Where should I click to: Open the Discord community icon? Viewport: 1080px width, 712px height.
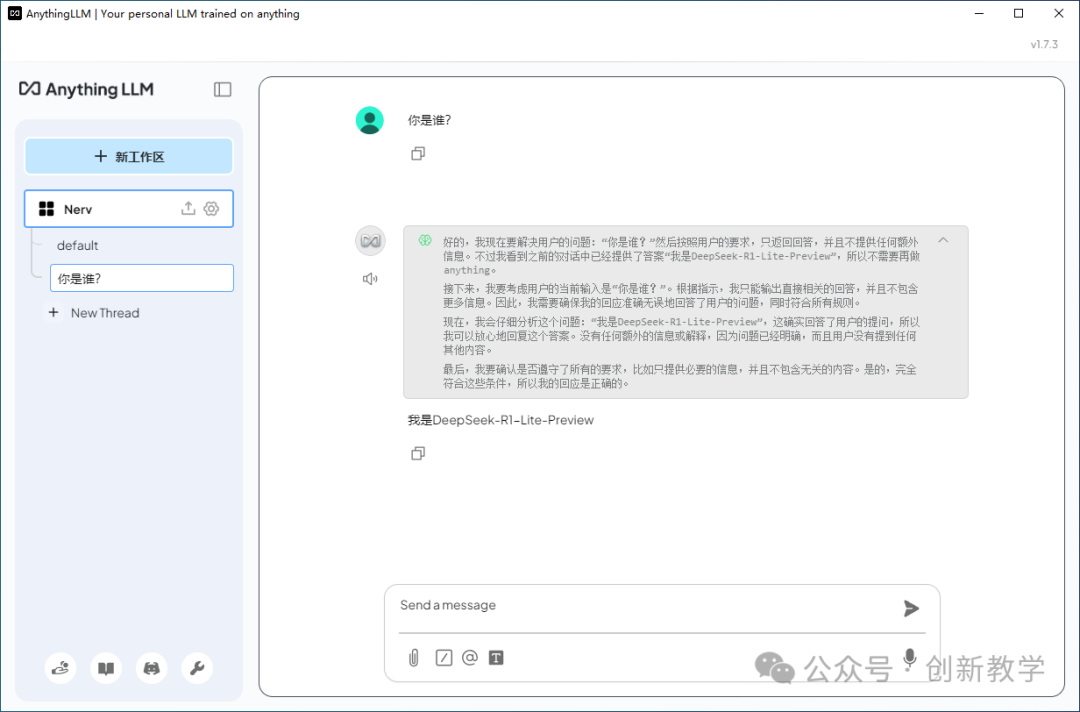(x=152, y=668)
